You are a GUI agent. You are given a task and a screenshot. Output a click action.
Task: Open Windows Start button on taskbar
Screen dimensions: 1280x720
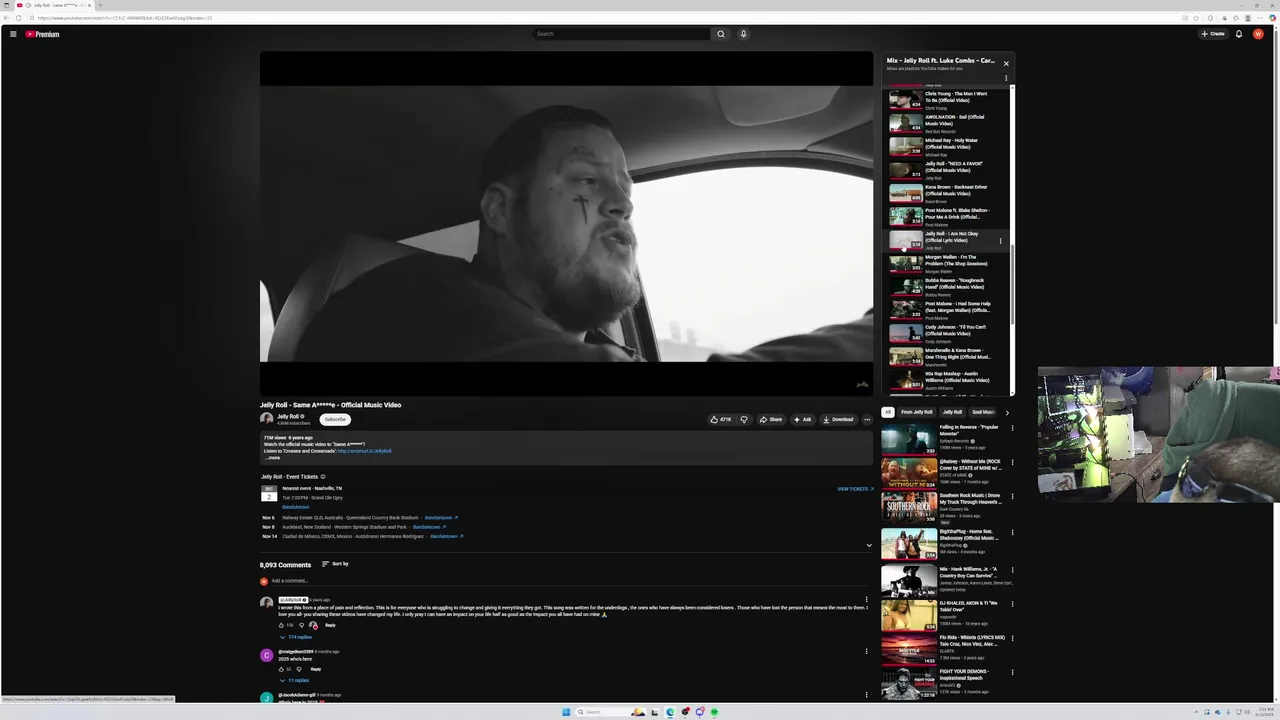point(566,712)
